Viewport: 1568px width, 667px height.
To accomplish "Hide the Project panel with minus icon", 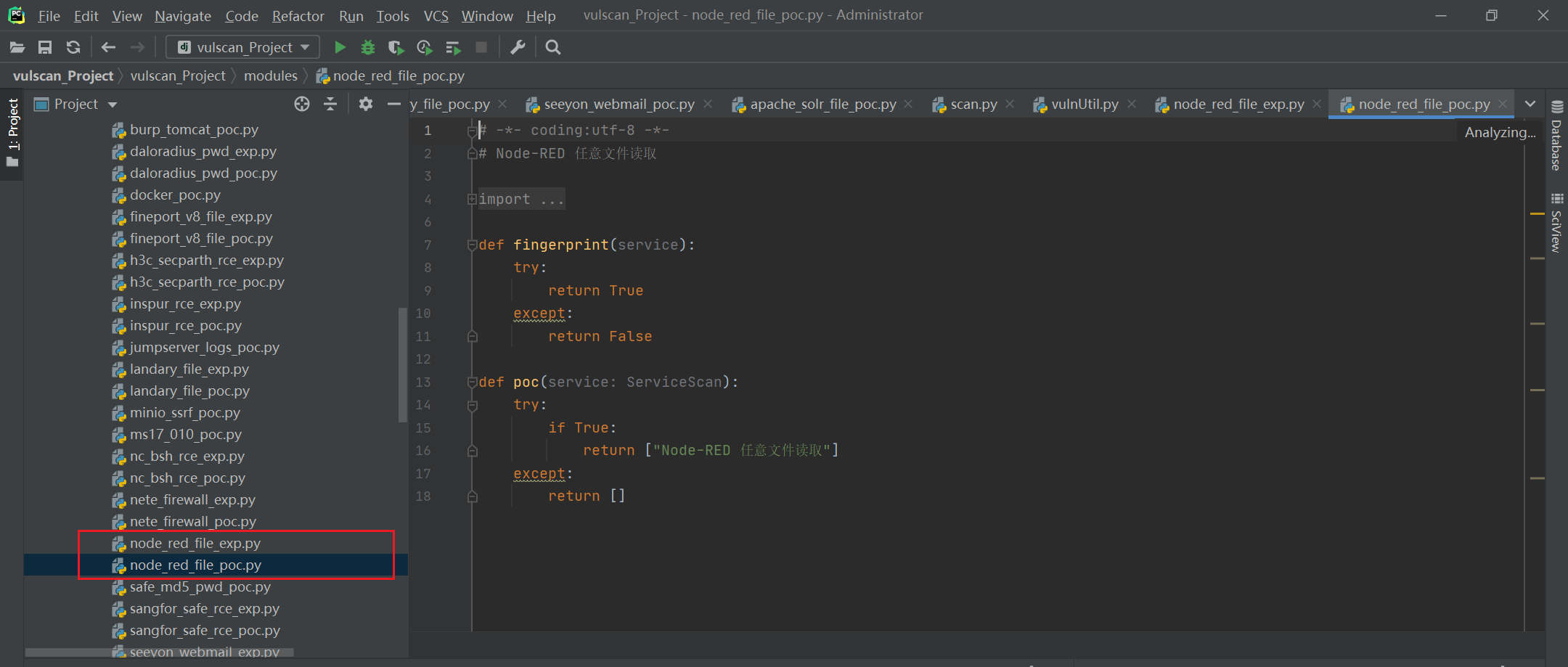I will click(x=394, y=105).
